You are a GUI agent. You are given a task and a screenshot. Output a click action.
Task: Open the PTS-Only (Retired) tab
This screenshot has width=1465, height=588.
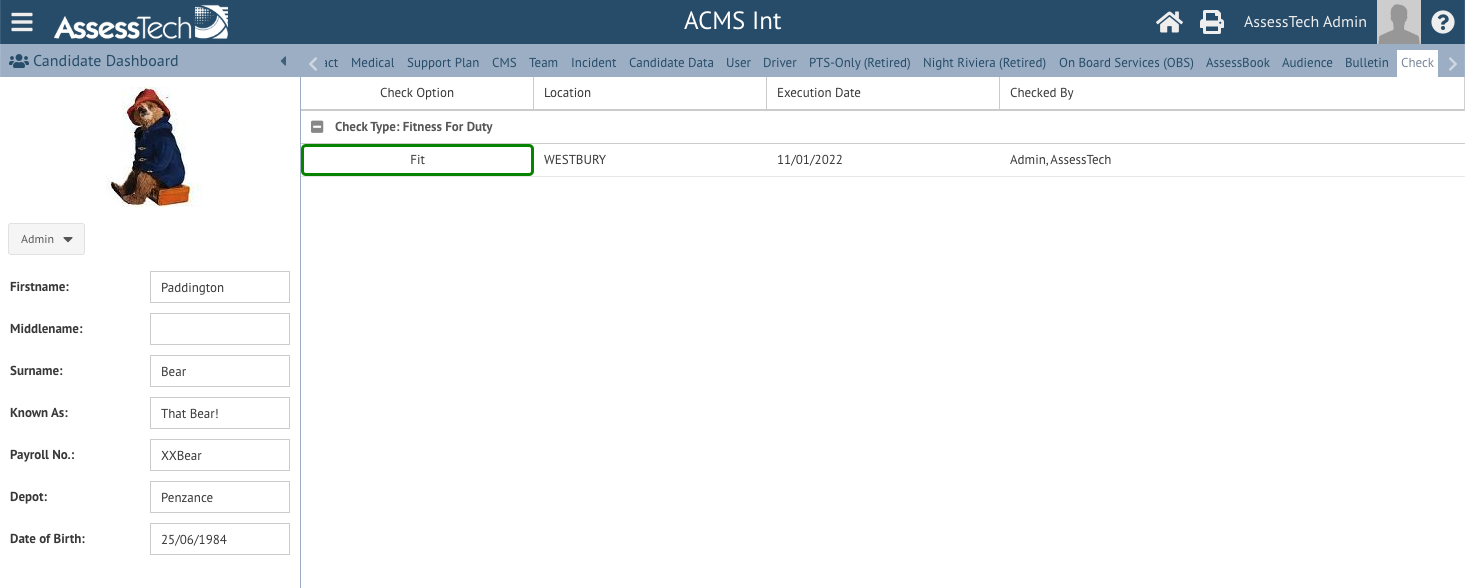(x=859, y=62)
